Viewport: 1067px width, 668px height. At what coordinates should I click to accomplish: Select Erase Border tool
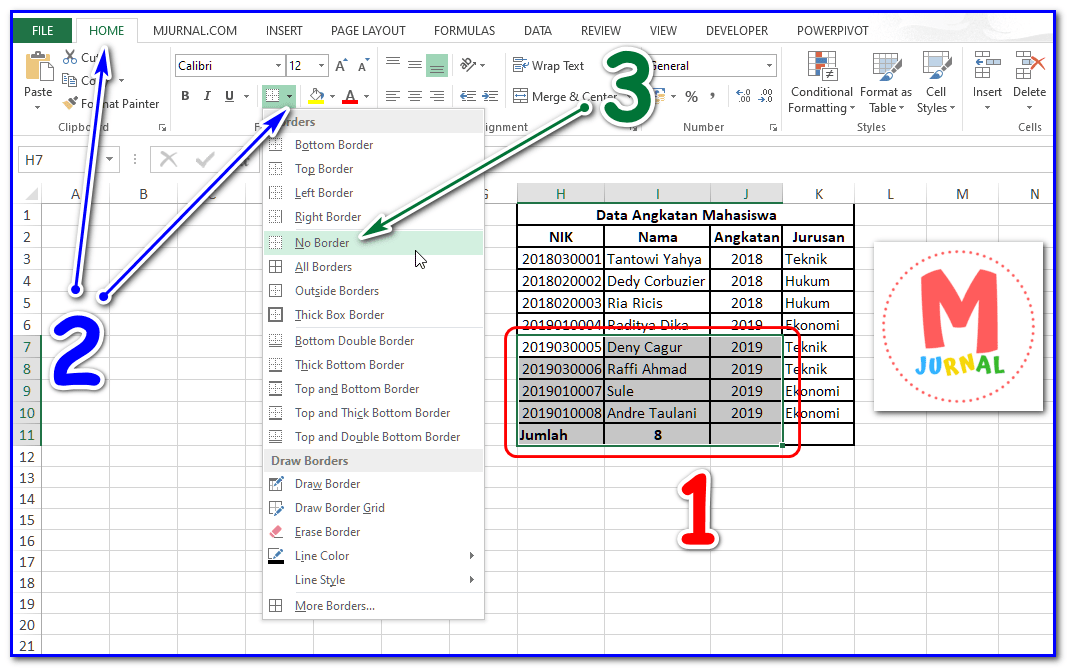pos(373,531)
